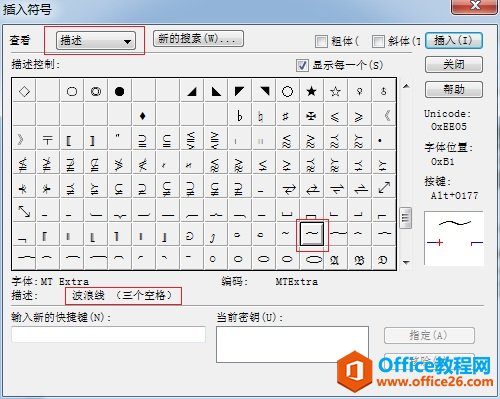This screenshot has width=500, height=399.
Task: Choose the right double angle bracket 》
Action: 21,140
